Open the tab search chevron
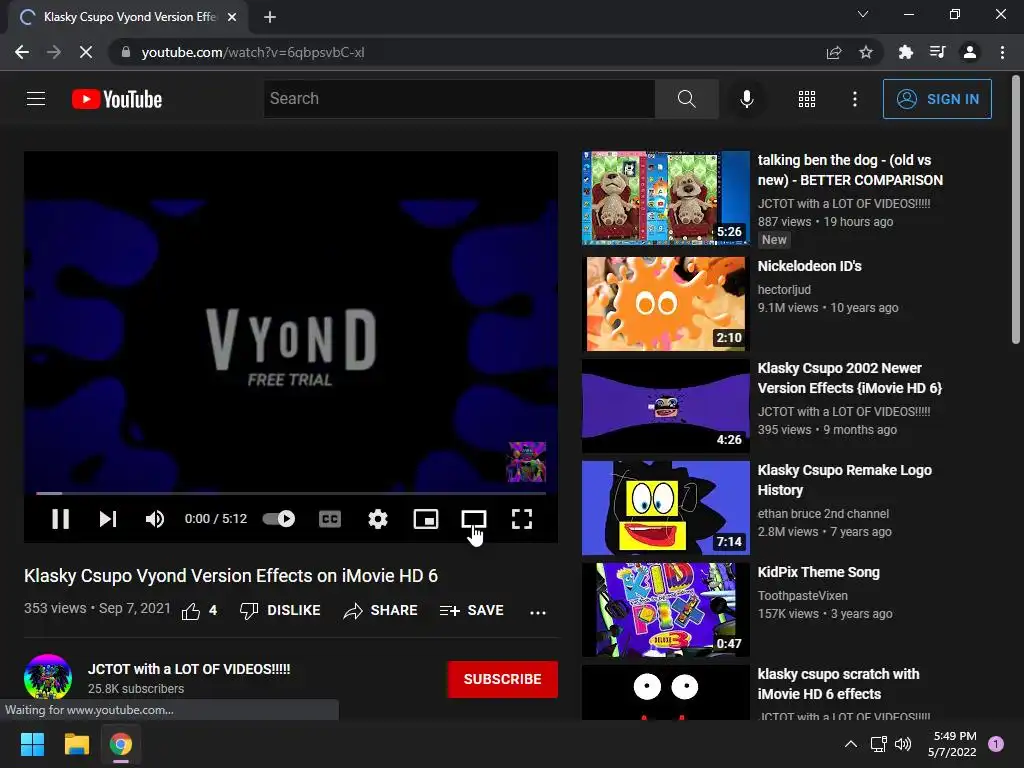This screenshot has height=768, width=1024. 863,14
